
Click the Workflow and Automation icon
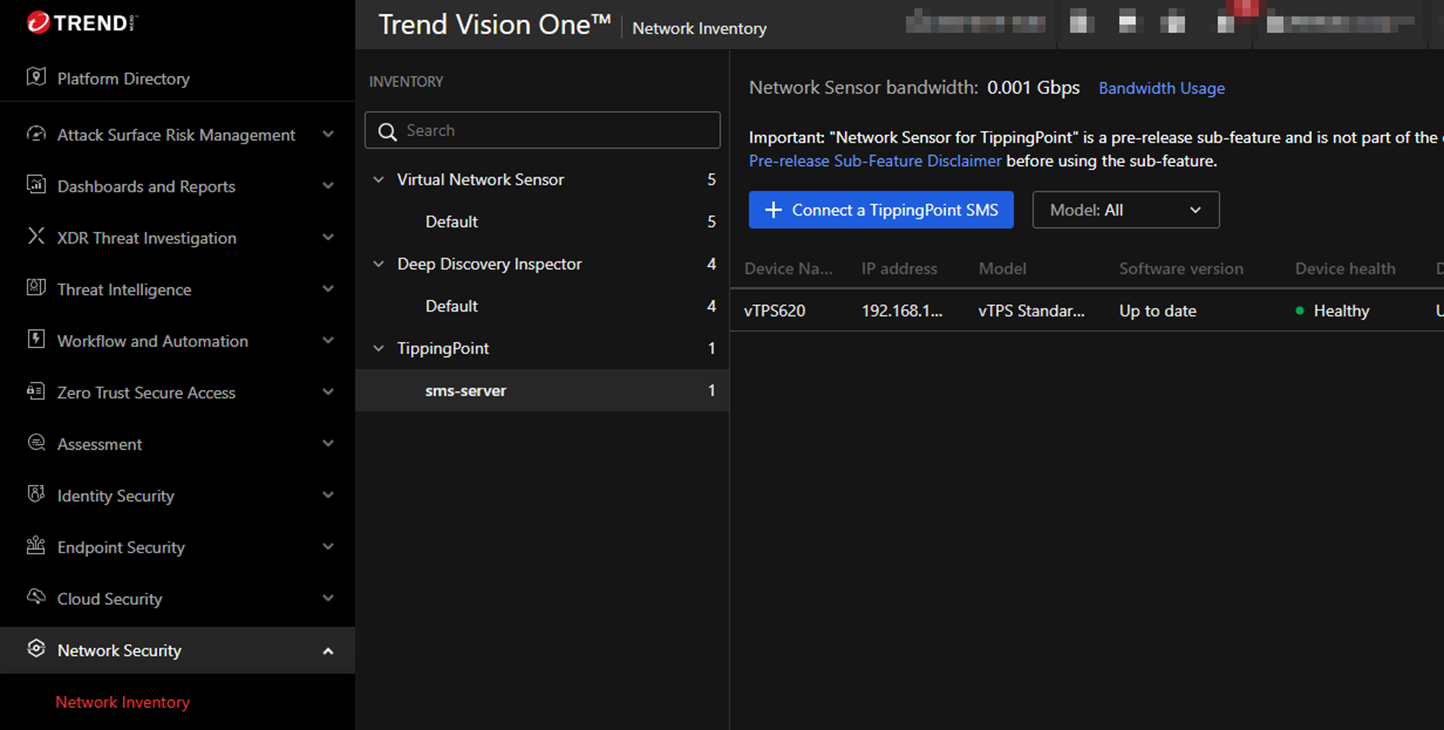pyautogui.click(x=36, y=340)
